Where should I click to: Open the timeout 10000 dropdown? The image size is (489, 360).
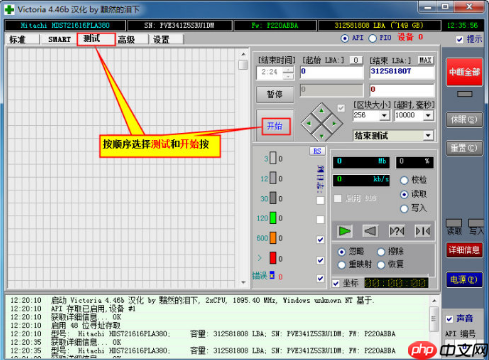coord(428,115)
